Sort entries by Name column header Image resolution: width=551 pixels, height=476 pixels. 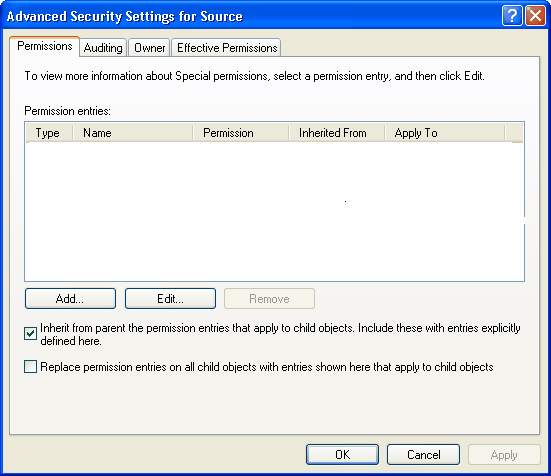coord(133,133)
